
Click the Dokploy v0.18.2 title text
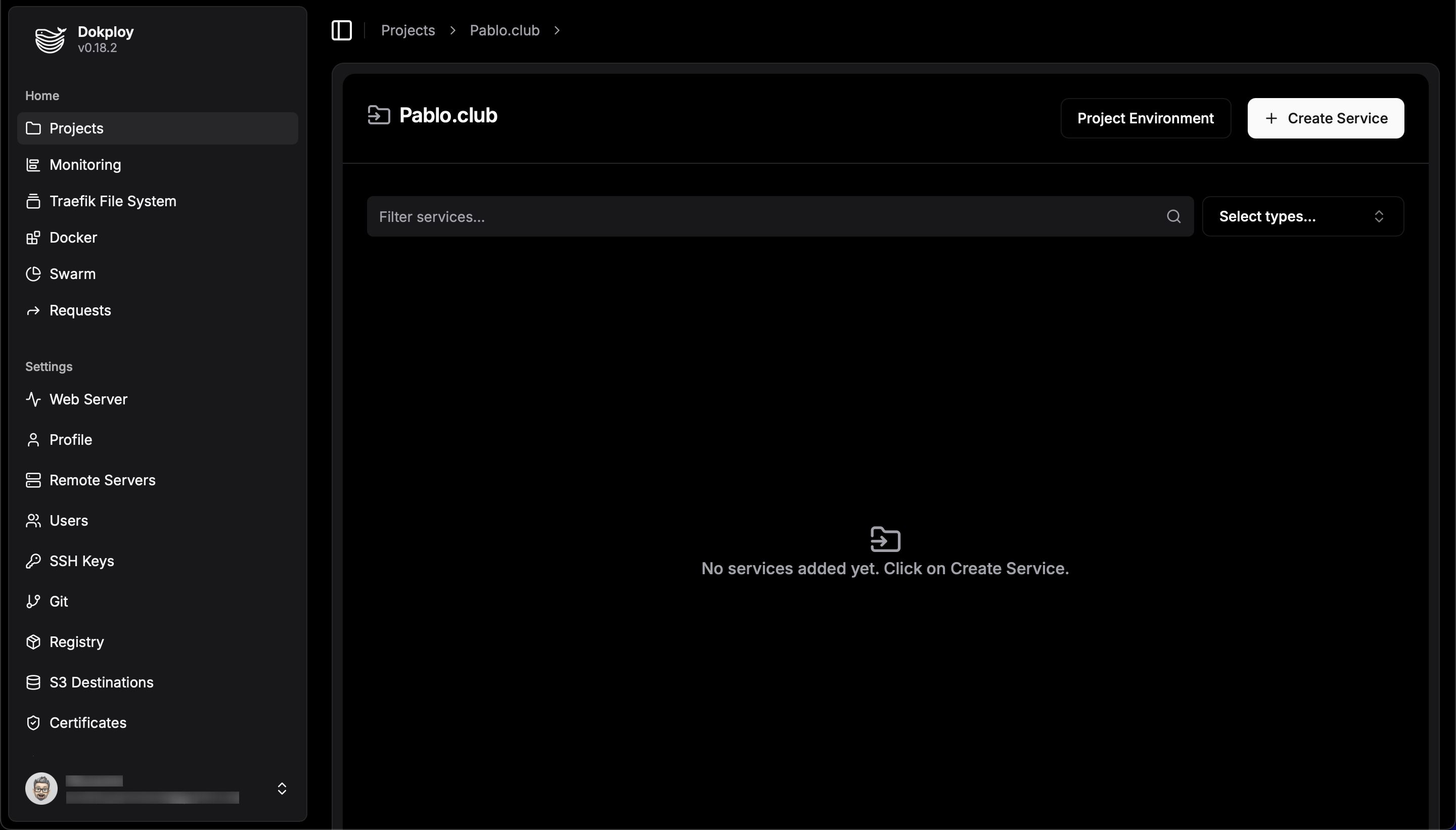[106, 39]
